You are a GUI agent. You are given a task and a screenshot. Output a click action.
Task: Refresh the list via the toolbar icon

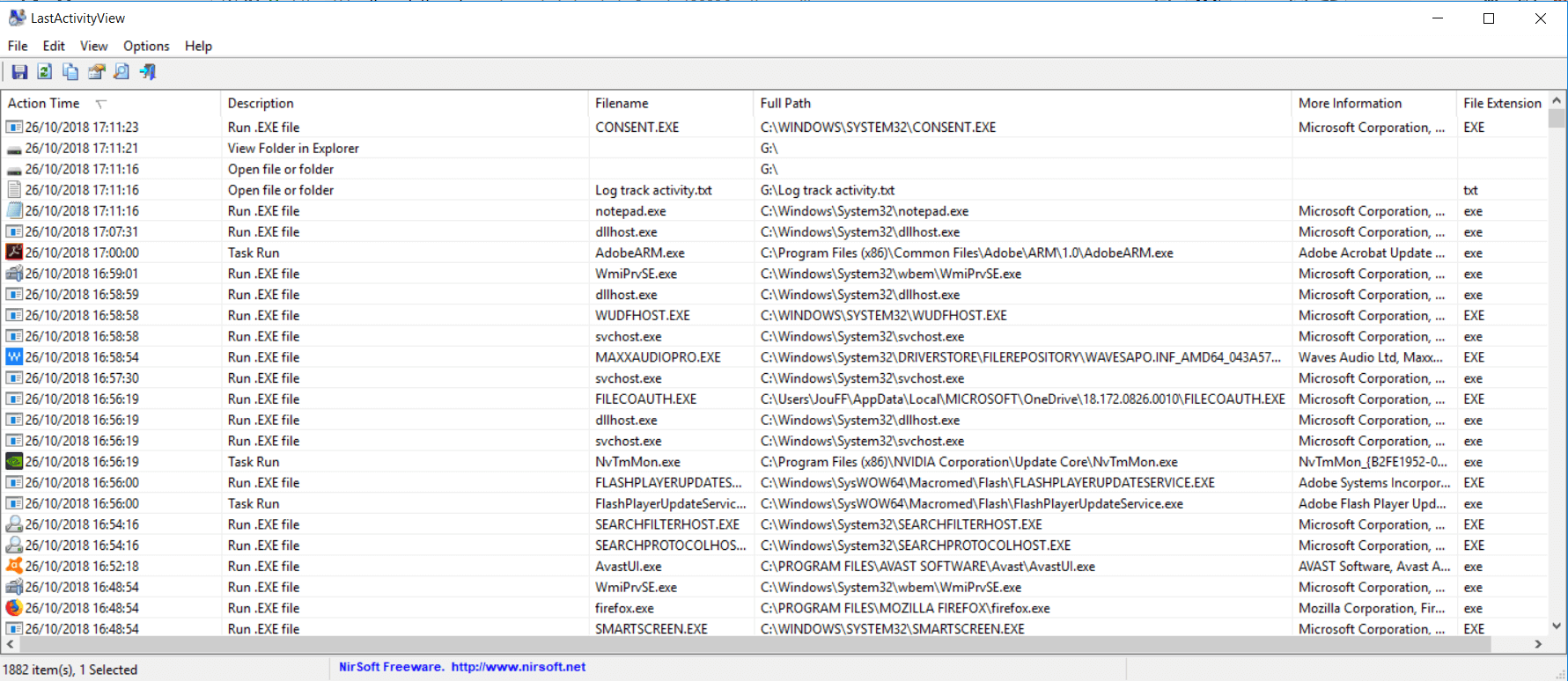tap(45, 72)
